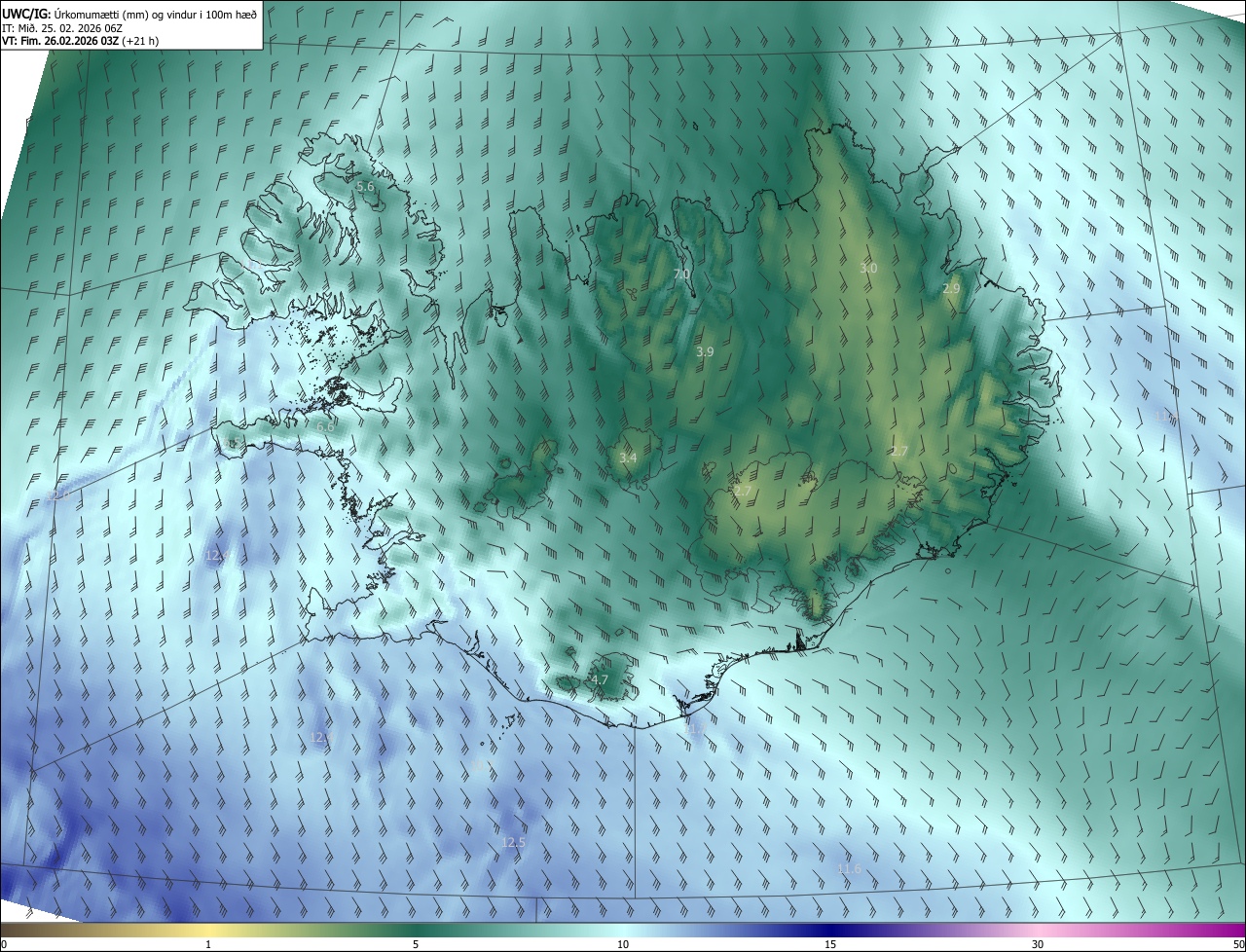Click the 3.4 value label on the glacier
1246x952 pixels.
628,458
